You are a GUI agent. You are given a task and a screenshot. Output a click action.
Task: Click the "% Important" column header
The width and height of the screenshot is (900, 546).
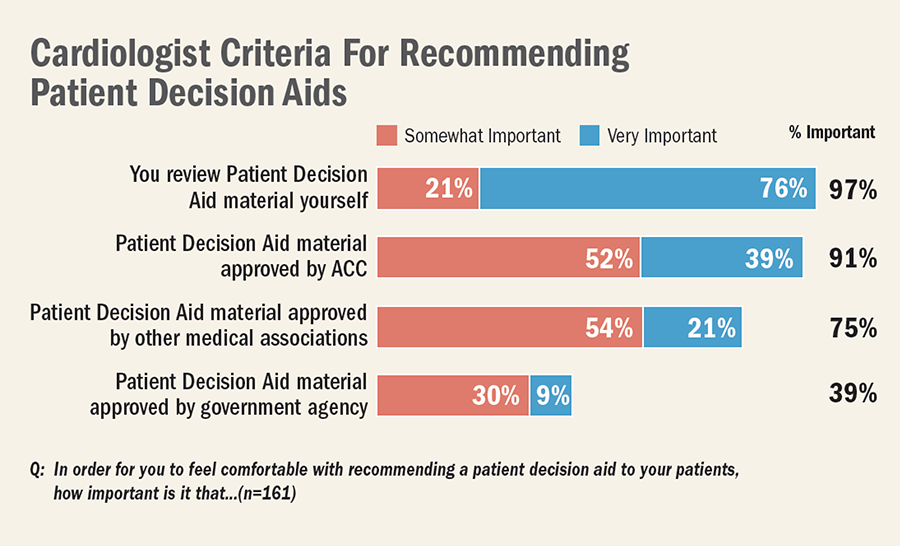tap(831, 132)
